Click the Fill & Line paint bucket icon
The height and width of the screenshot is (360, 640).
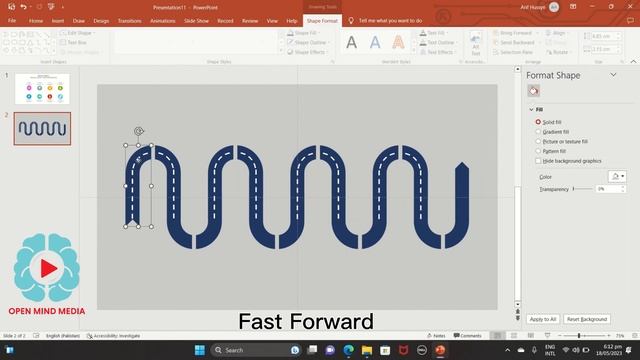pyautogui.click(x=533, y=91)
